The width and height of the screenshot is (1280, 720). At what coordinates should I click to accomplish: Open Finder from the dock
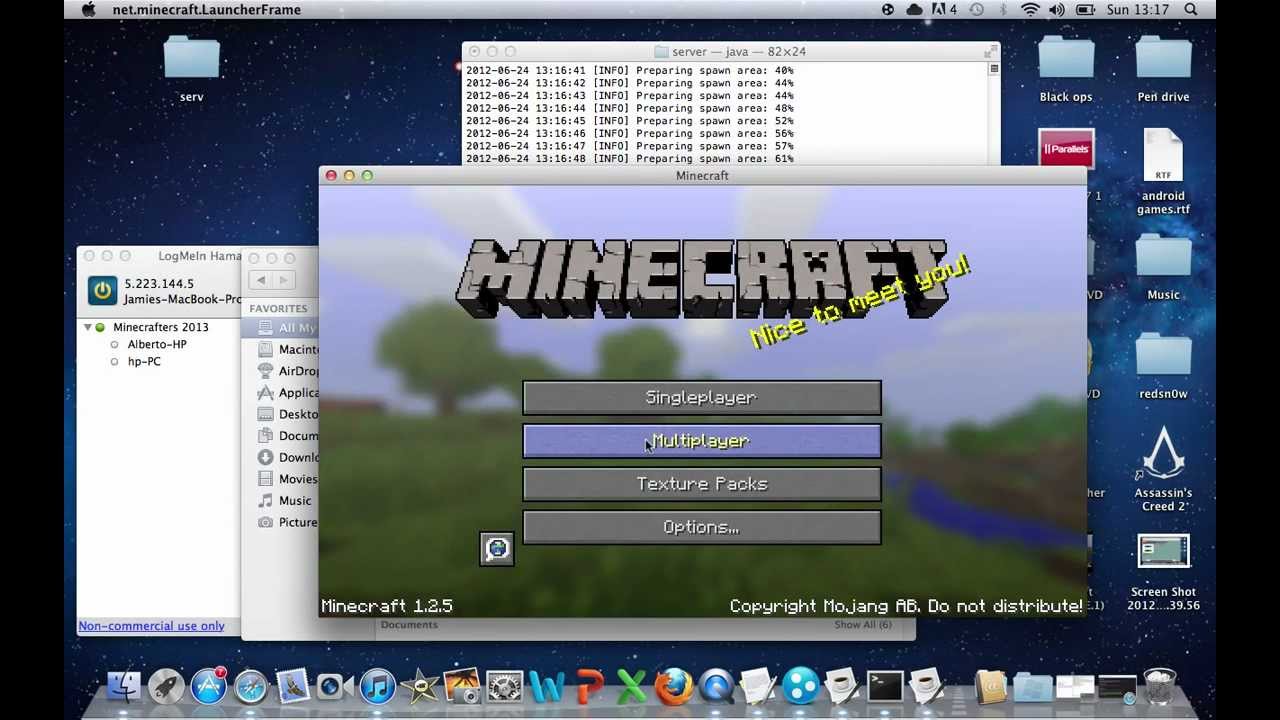tap(124, 687)
